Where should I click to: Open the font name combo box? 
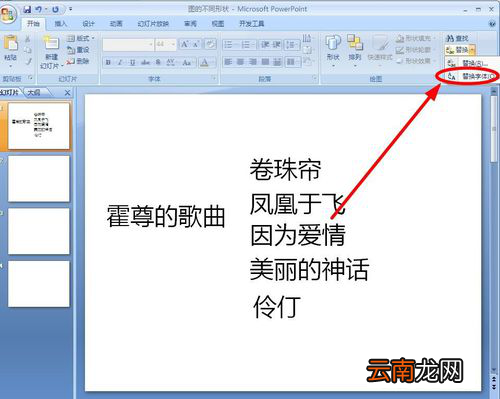click(128, 44)
